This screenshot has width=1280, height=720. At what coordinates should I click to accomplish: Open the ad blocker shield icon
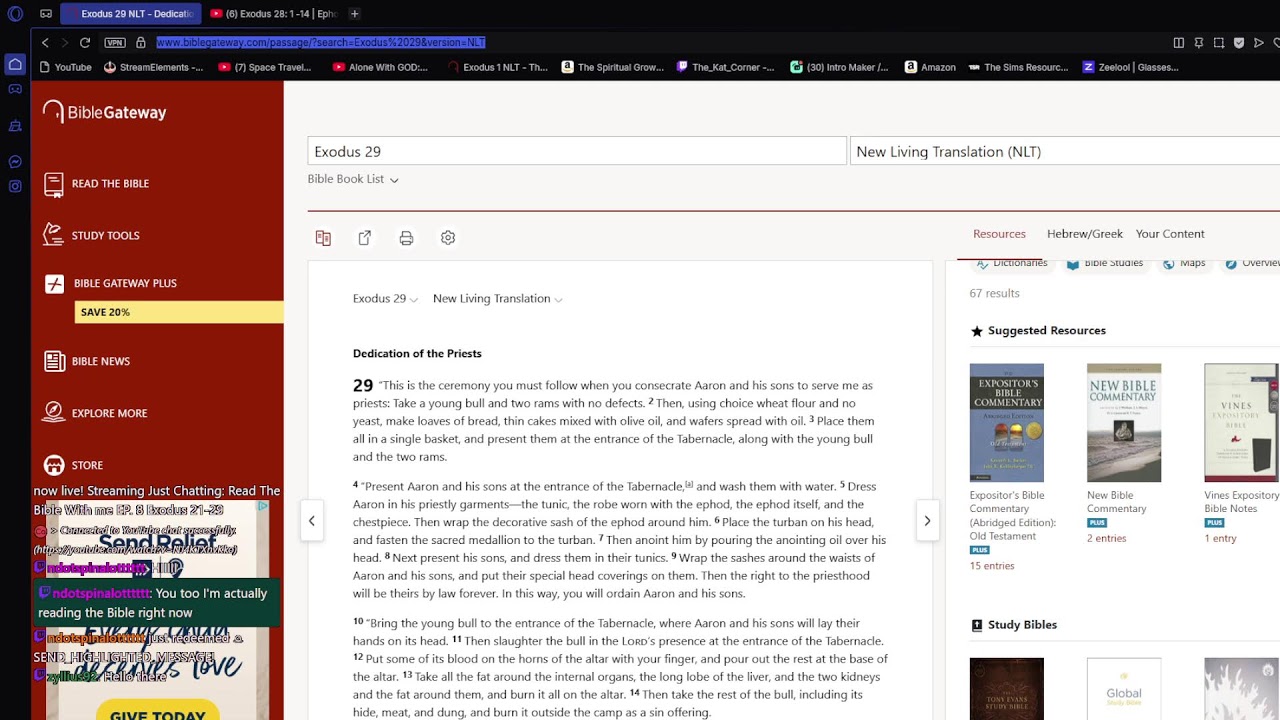[1239, 42]
